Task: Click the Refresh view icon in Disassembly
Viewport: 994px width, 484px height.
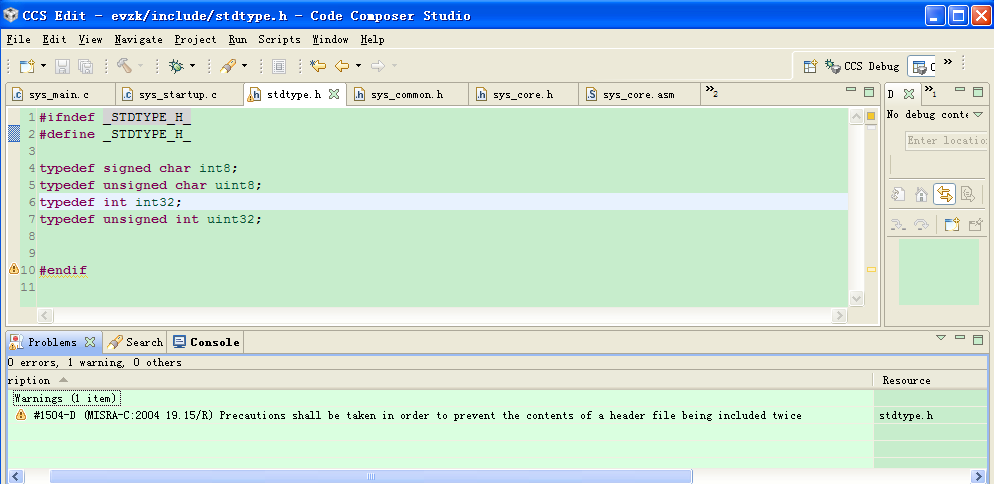Action: (x=898, y=194)
